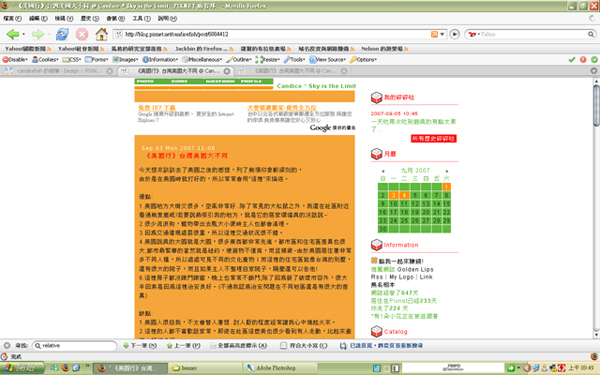Click the Find Previous up arrow button
The image size is (600, 375).
coord(184,346)
